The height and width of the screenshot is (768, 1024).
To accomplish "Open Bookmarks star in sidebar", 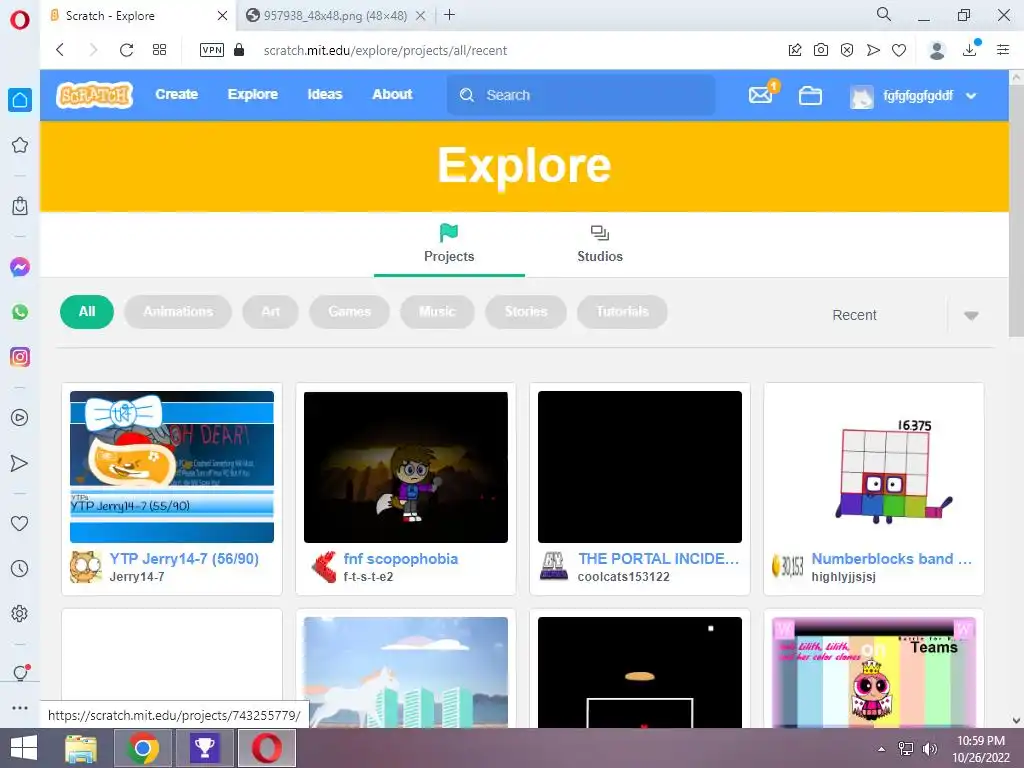I will [x=20, y=145].
